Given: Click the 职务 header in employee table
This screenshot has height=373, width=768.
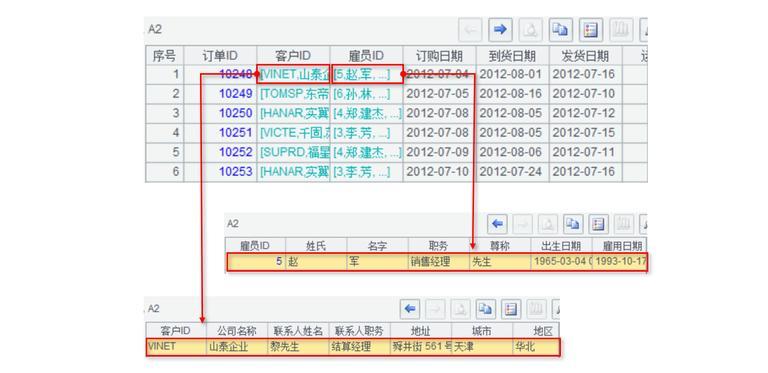Looking at the screenshot, I should 438,246.
